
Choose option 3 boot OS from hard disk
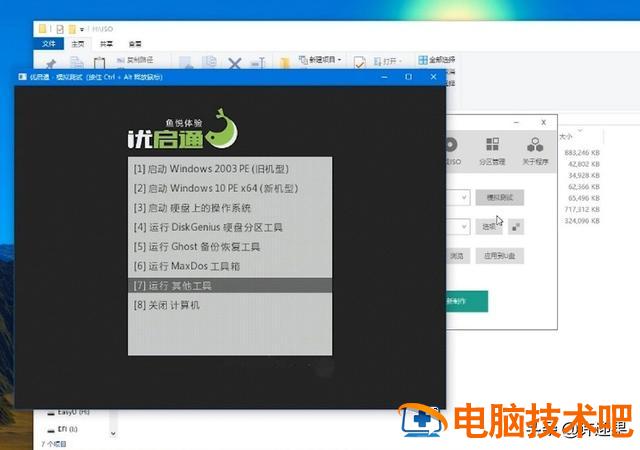tap(230, 208)
